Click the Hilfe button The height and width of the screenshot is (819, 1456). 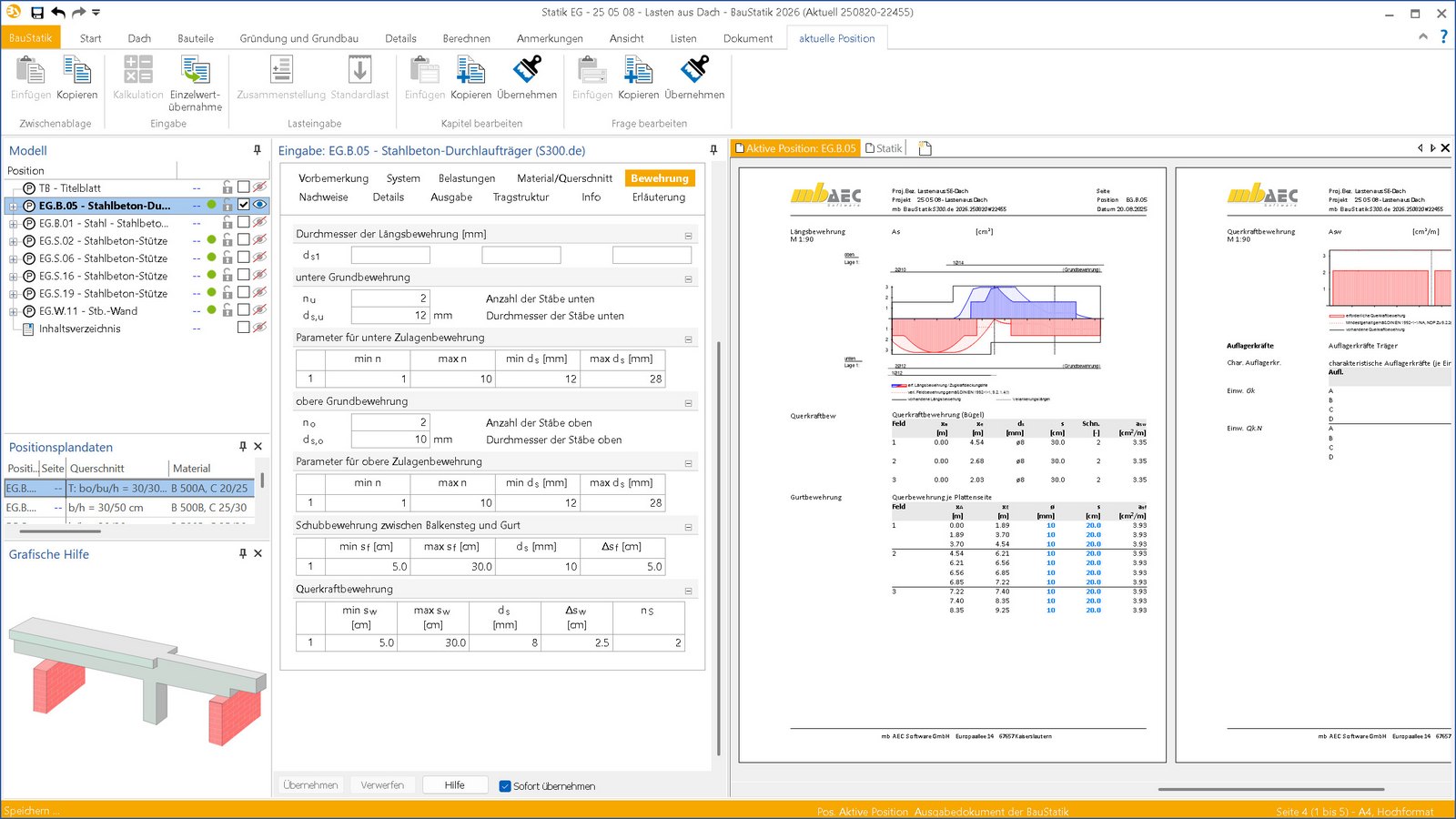pyautogui.click(x=454, y=785)
